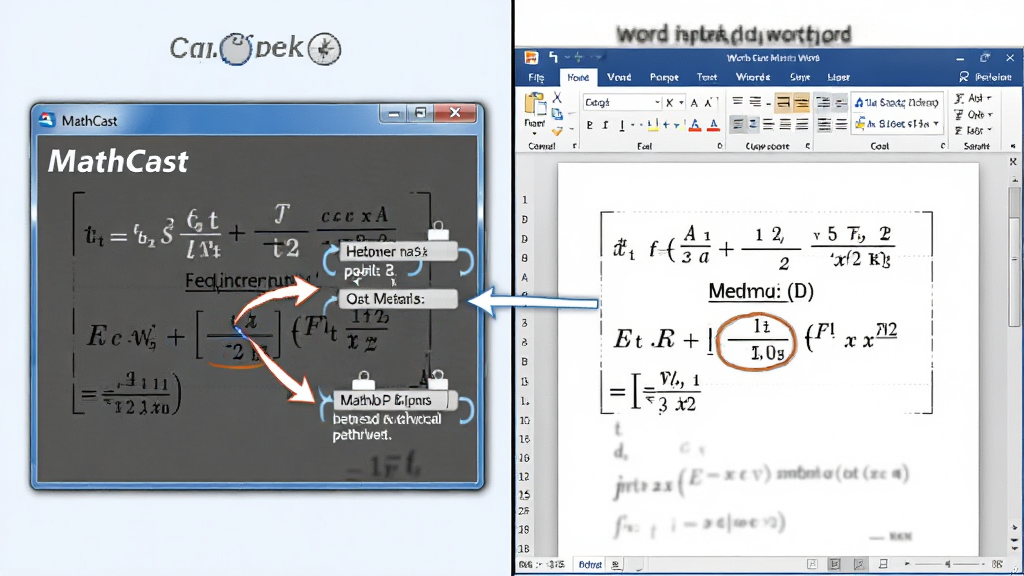Click the grow font size A icon

point(694,103)
